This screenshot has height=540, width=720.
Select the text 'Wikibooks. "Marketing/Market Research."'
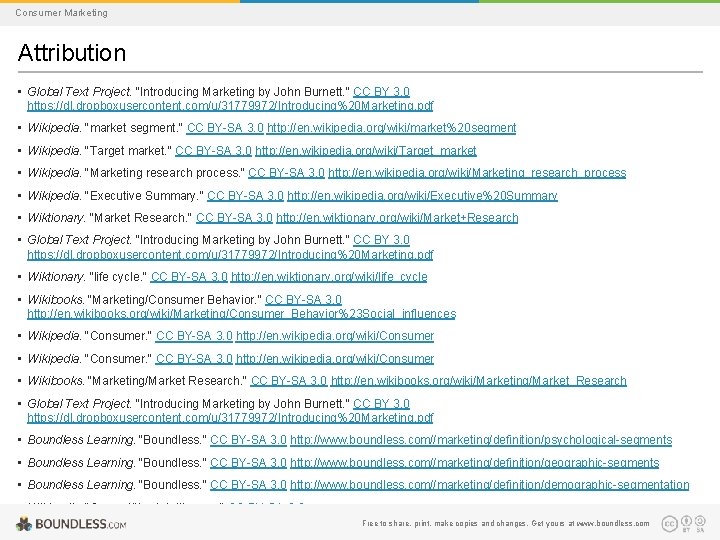[x=137, y=381]
